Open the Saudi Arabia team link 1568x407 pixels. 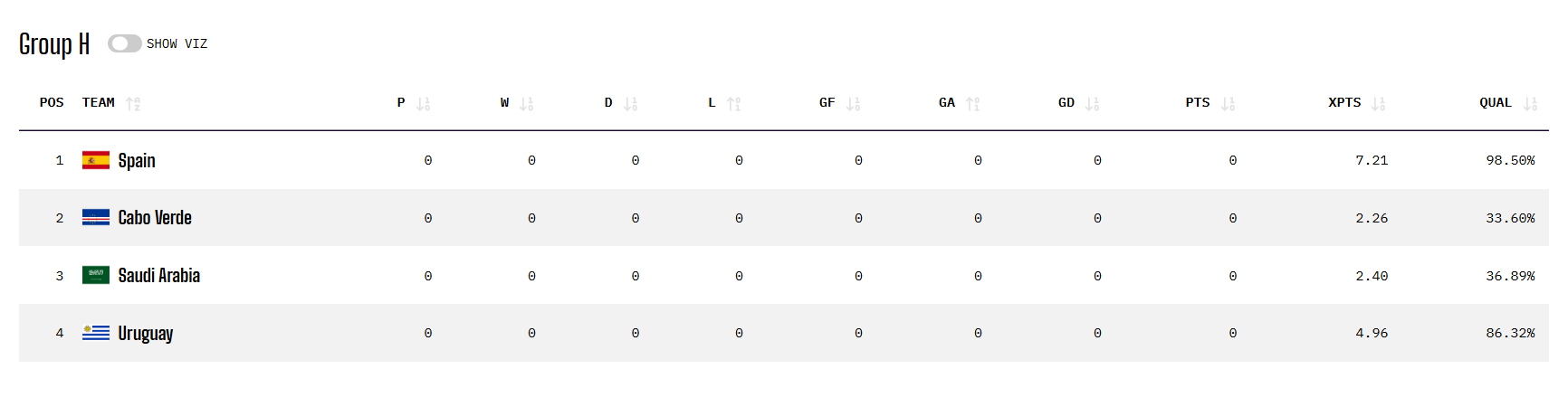[159, 275]
